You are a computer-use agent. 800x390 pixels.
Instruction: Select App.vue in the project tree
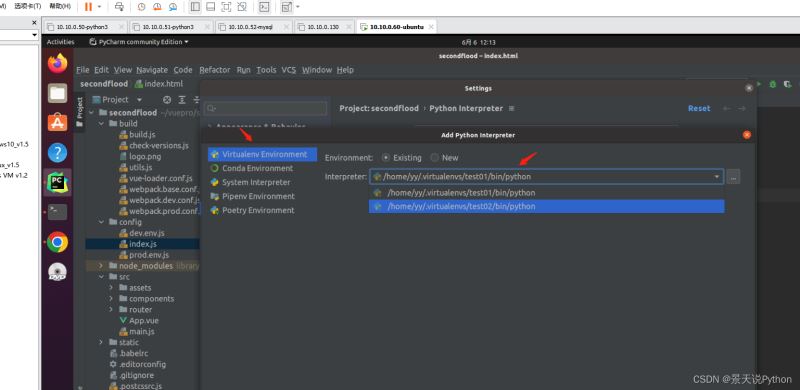pyautogui.click(x=144, y=321)
